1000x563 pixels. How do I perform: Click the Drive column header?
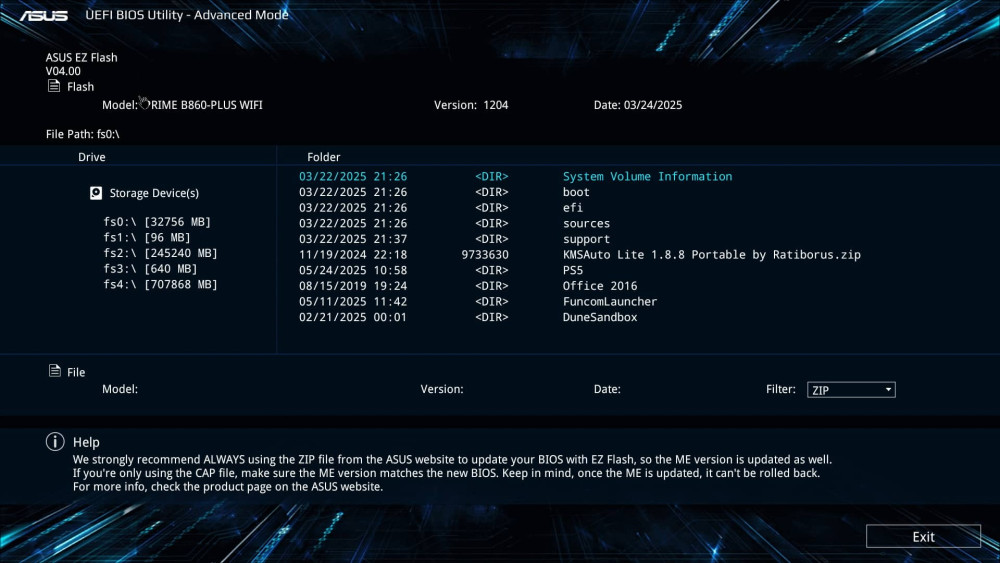click(92, 157)
